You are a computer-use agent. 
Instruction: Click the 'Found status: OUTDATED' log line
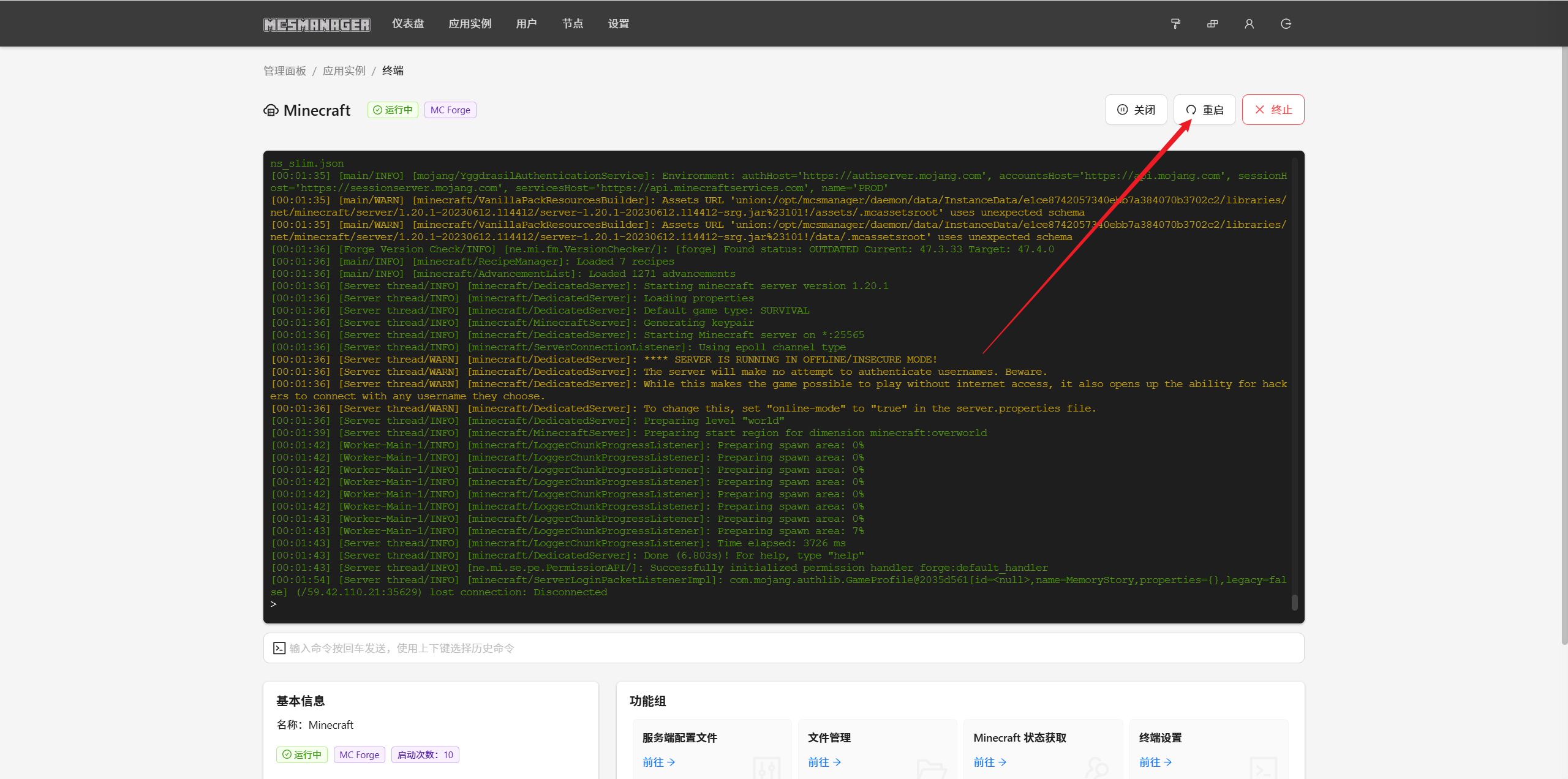(662, 249)
